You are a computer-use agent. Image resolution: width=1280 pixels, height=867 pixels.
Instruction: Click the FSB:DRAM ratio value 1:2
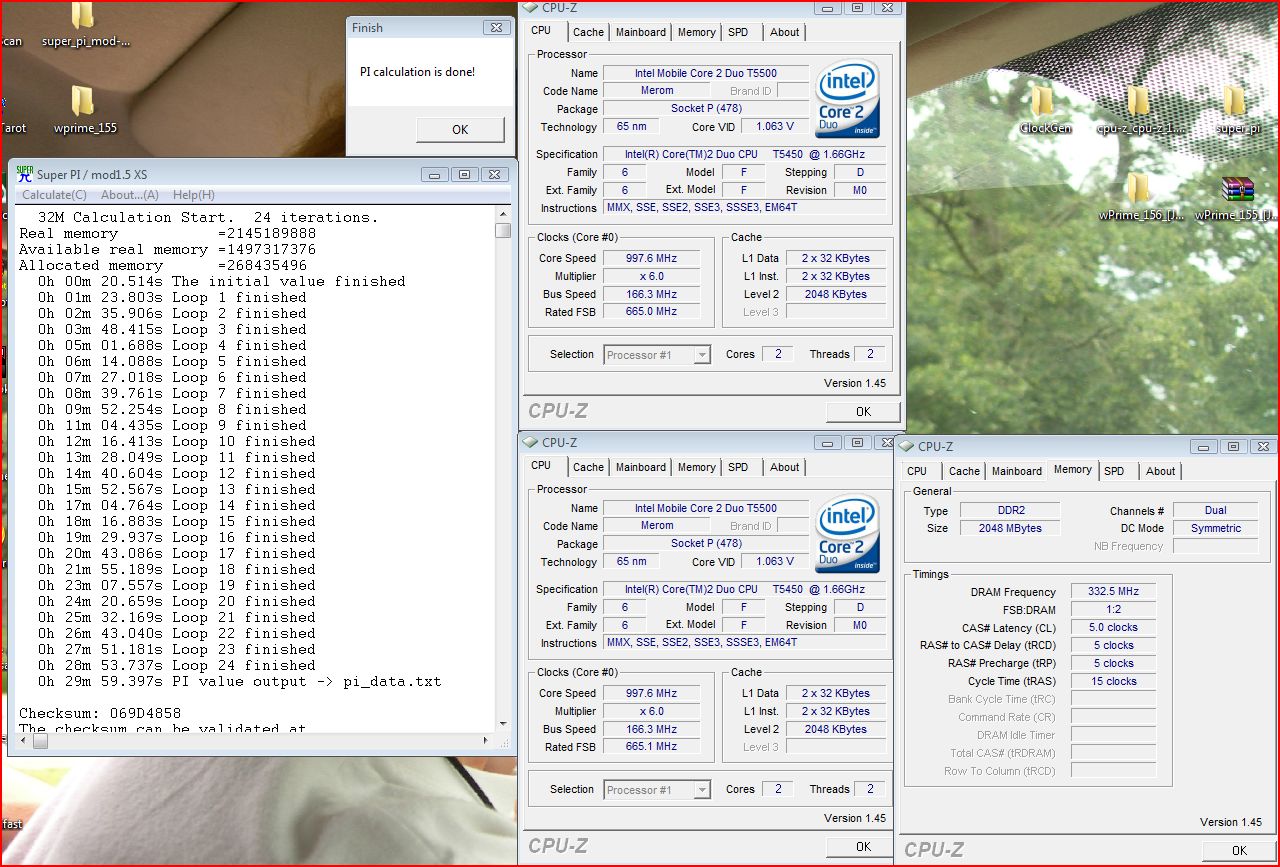click(1113, 609)
